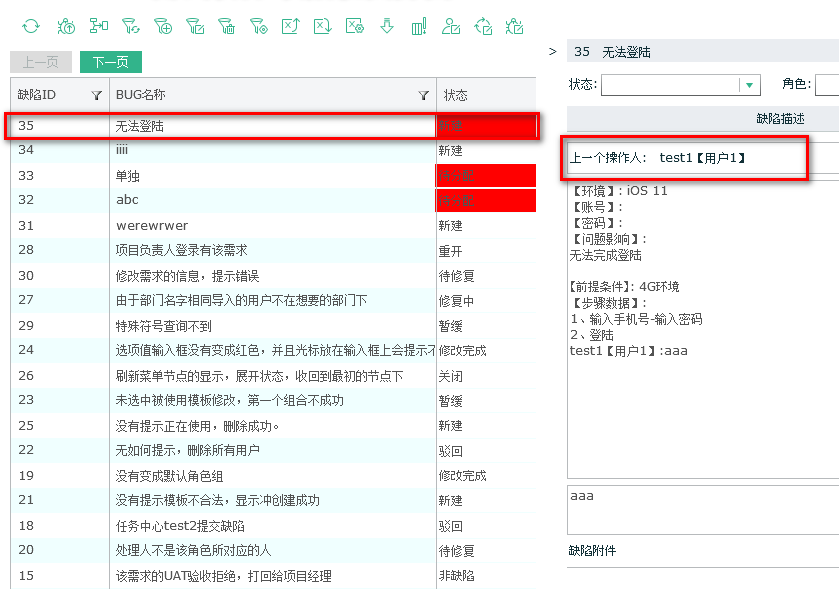
Task: Click the 驳回 status of bug 22
Action: point(451,451)
